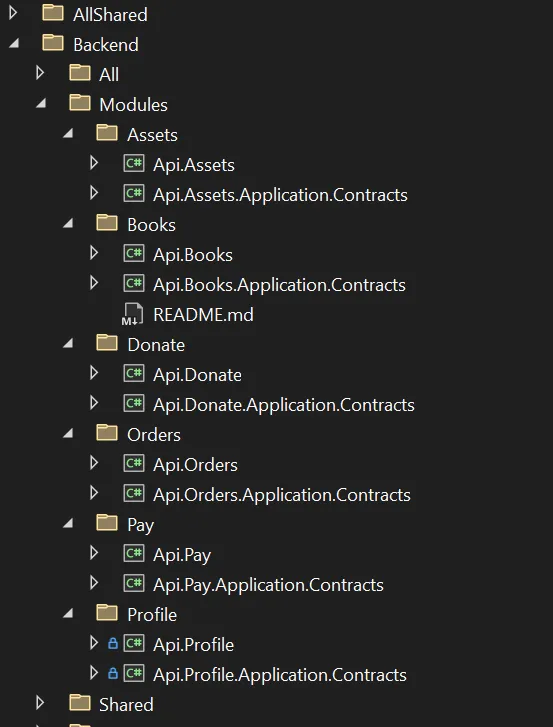Click the README.md markdown file icon
This screenshot has width=553, height=727.
133,314
